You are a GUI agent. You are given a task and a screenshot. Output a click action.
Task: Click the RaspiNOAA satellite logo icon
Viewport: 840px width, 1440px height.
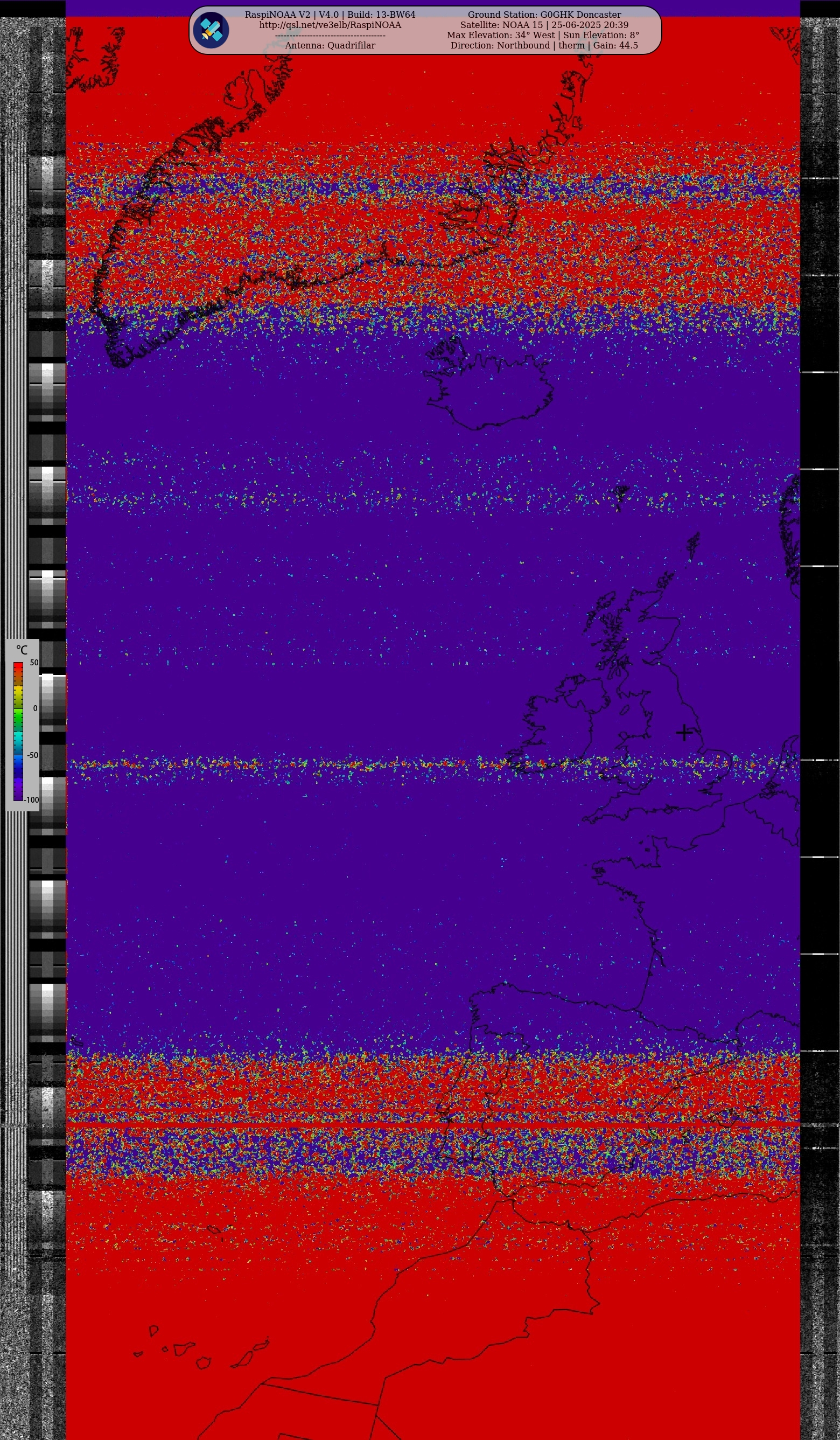click(211, 30)
